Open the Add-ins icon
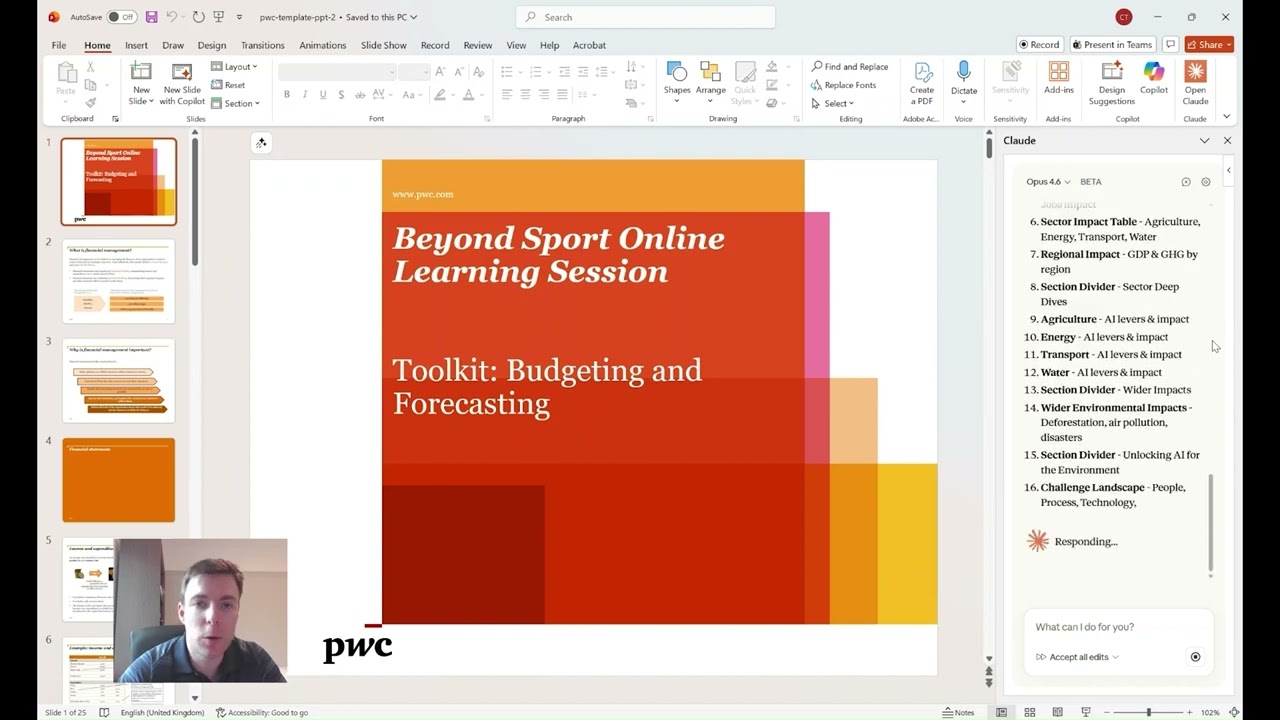Screen dimensions: 1280x720 pos(1059,73)
